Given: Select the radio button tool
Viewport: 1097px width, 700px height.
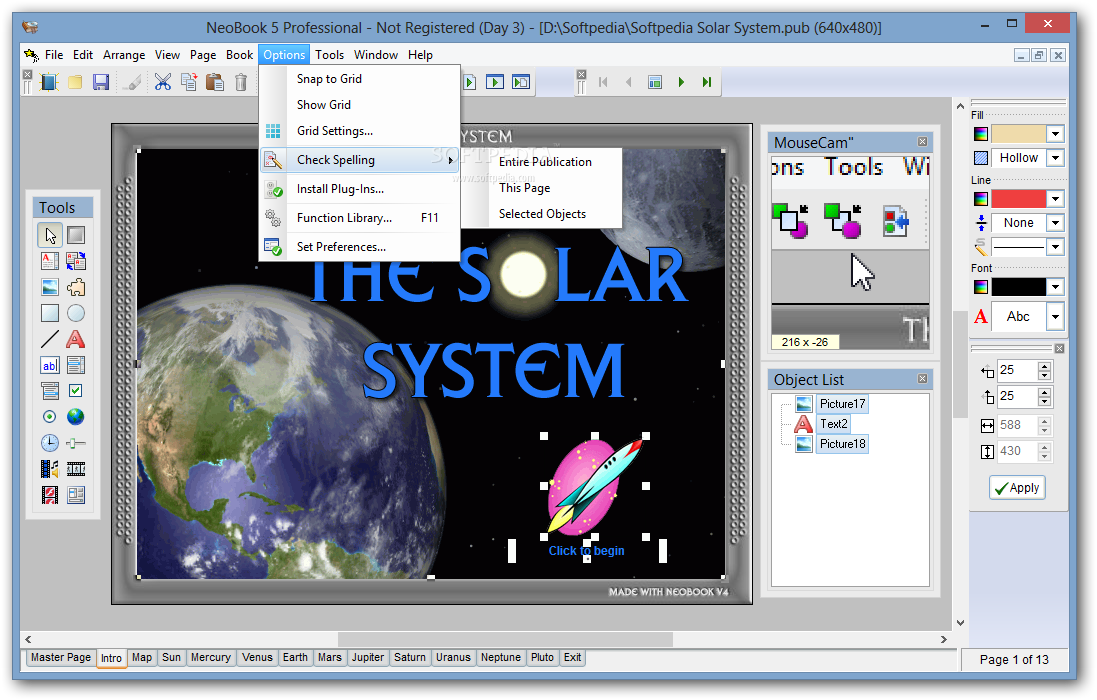Looking at the screenshot, I should pos(50,417).
